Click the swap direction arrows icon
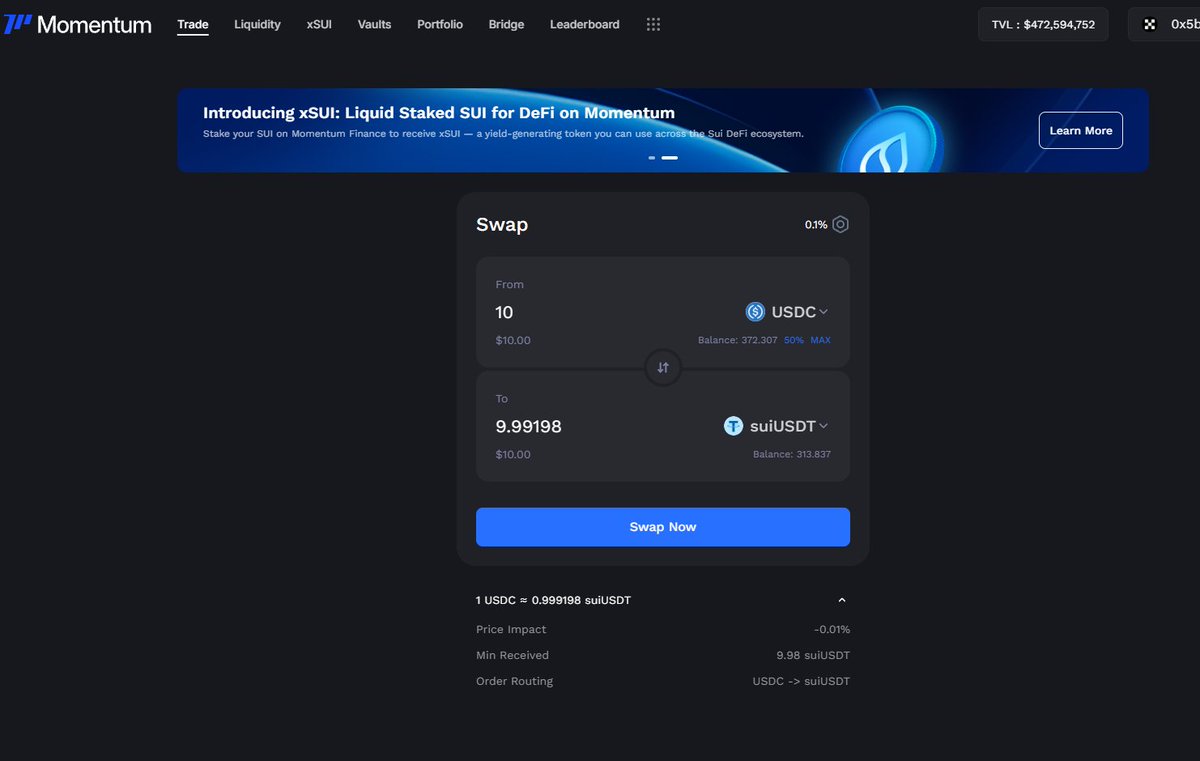The image size is (1200, 761). pyautogui.click(x=663, y=368)
